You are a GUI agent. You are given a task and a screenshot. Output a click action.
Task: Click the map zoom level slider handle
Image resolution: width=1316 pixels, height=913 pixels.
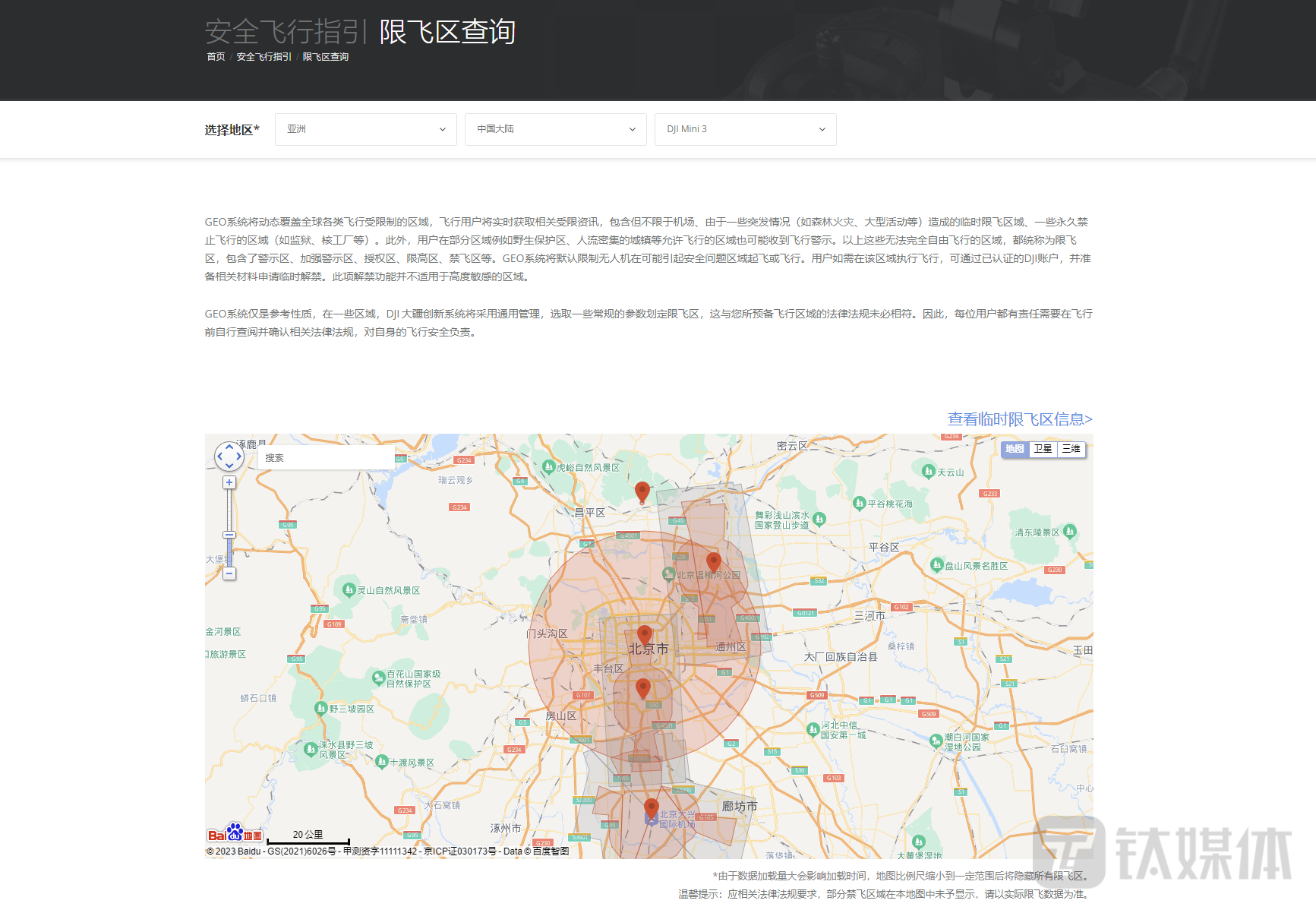click(229, 535)
